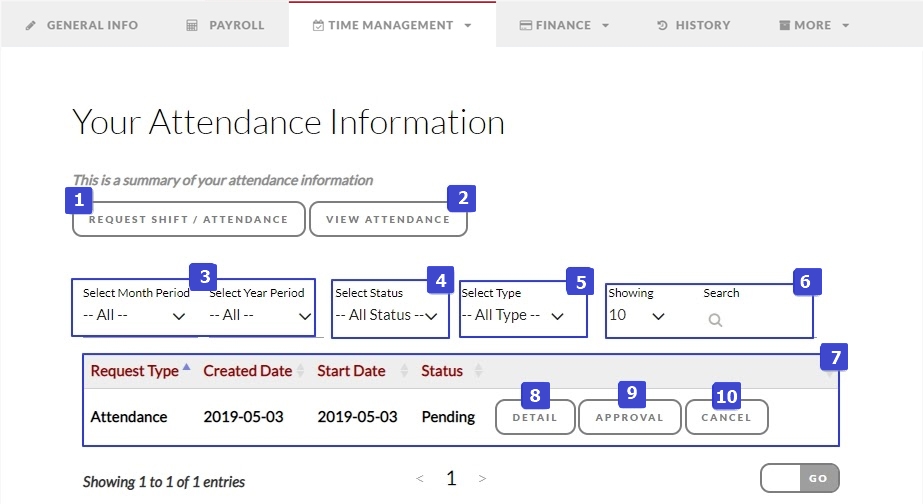Screen dimensions: 923x504
Task: Sort by Request Type arrow icon
Action: coord(187,370)
